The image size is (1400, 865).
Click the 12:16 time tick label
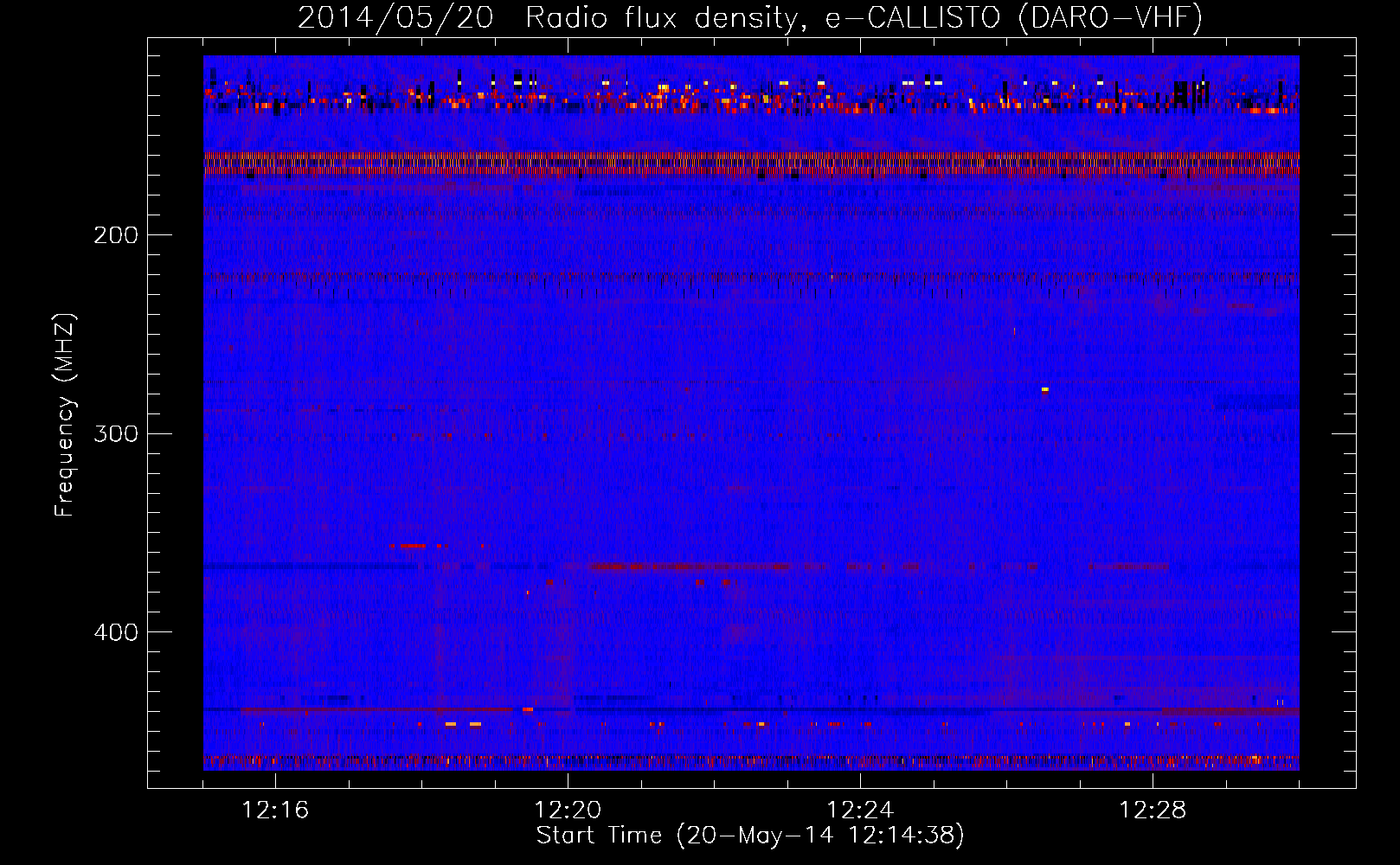(x=275, y=810)
